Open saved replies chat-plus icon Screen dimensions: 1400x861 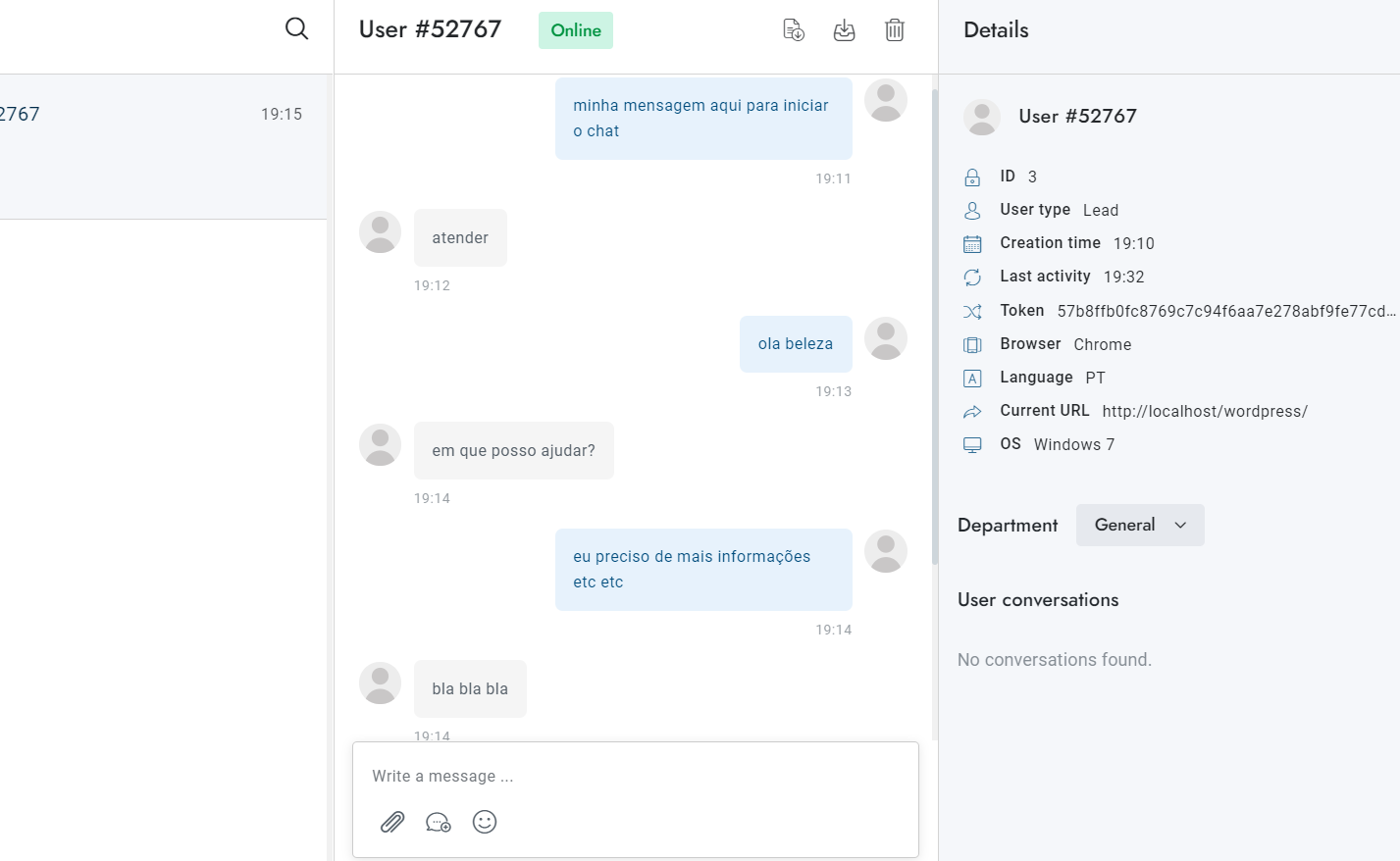click(x=439, y=822)
